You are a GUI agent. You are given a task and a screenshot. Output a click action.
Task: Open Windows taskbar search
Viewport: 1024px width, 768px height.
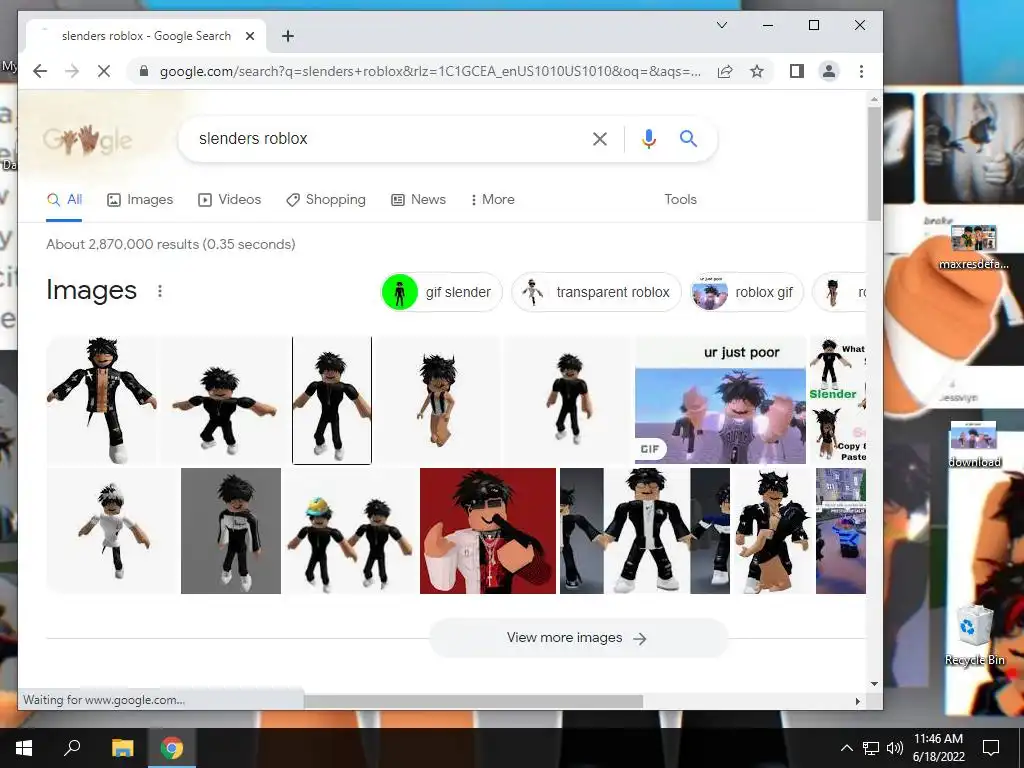coord(72,748)
